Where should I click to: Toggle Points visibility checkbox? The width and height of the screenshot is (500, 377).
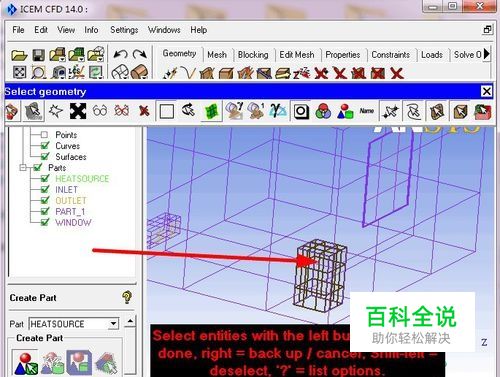44,135
